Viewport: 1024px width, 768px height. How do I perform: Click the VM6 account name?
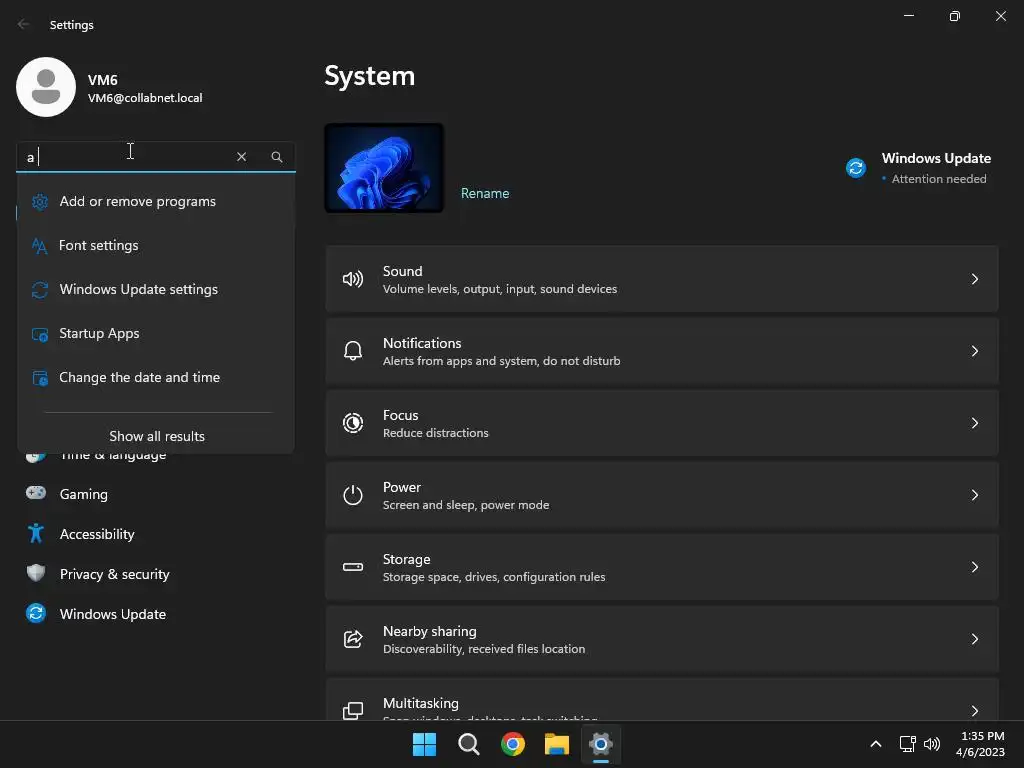(x=103, y=80)
